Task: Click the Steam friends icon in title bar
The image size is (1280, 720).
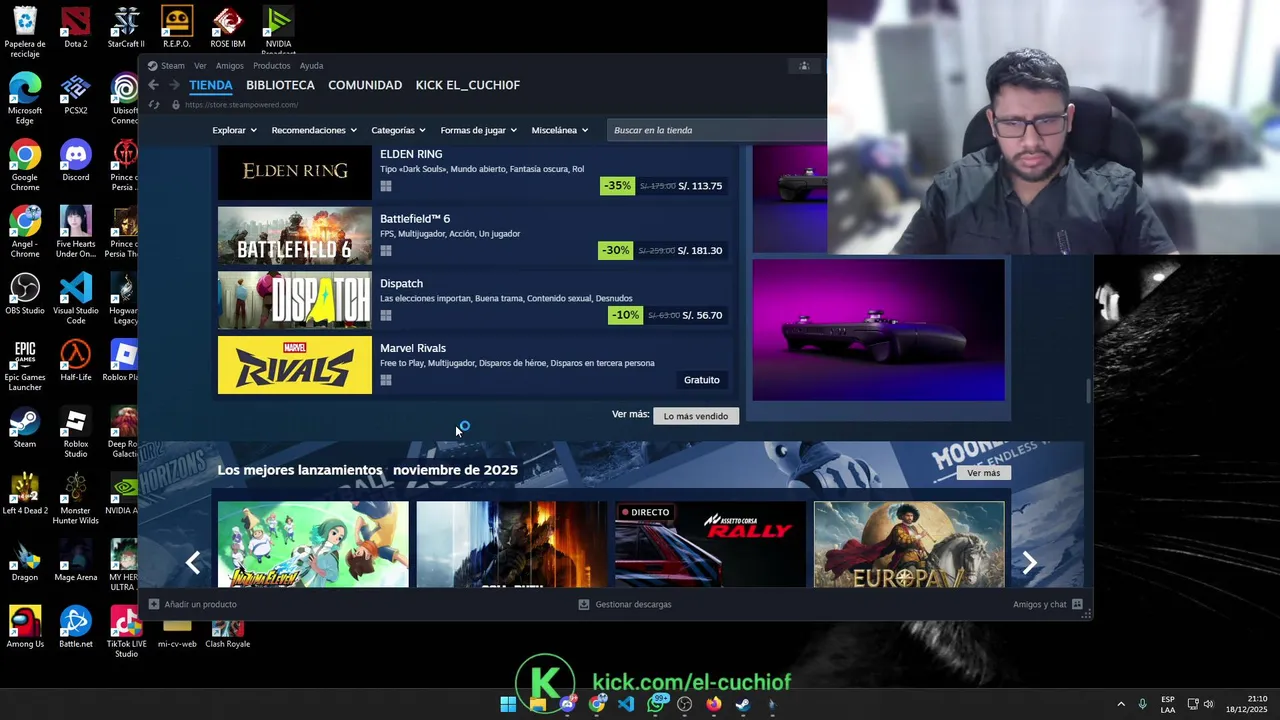Action: 803,66
